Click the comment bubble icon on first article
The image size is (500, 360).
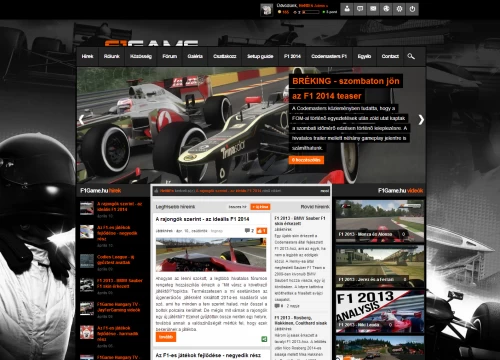coord(247,230)
